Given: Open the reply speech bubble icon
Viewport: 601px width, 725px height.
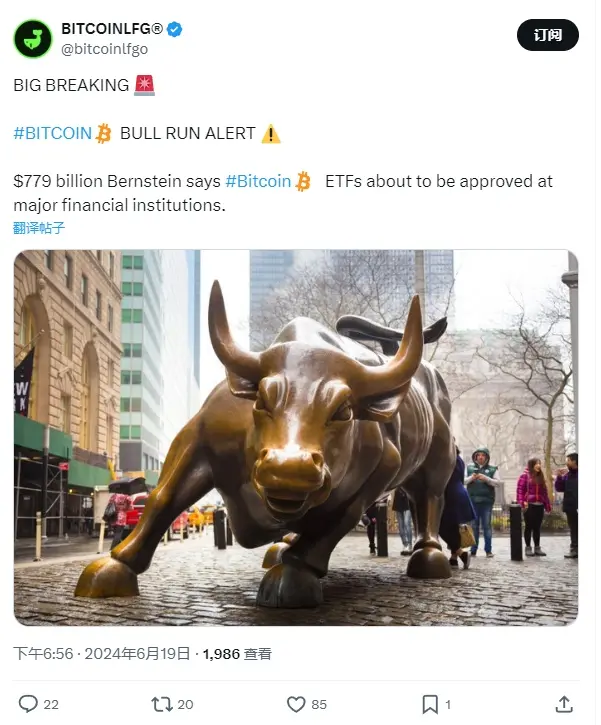Looking at the screenshot, I should 28,704.
